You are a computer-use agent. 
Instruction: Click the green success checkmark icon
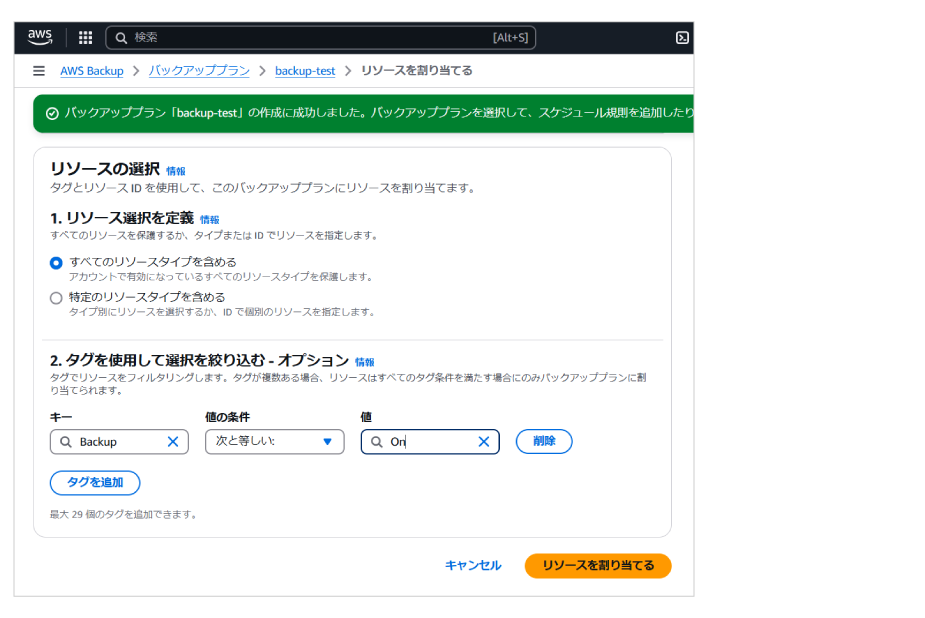[52, 113]
